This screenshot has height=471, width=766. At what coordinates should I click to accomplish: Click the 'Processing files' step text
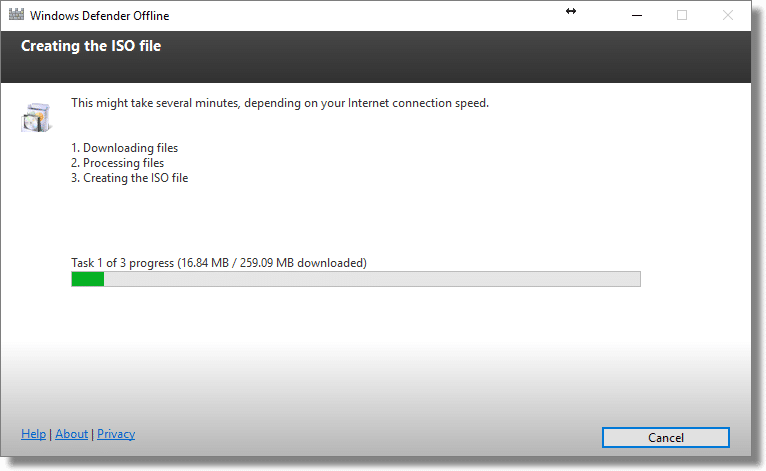point(123,163)
